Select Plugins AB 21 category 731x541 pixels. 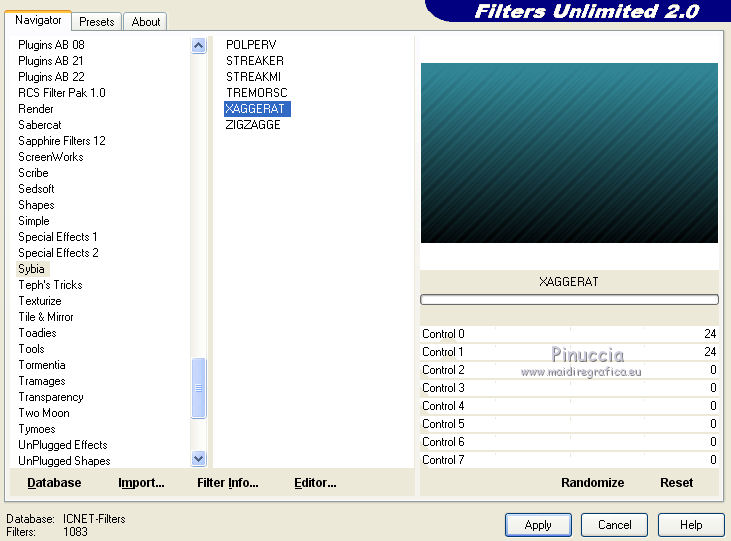click(x=51, y=61)
